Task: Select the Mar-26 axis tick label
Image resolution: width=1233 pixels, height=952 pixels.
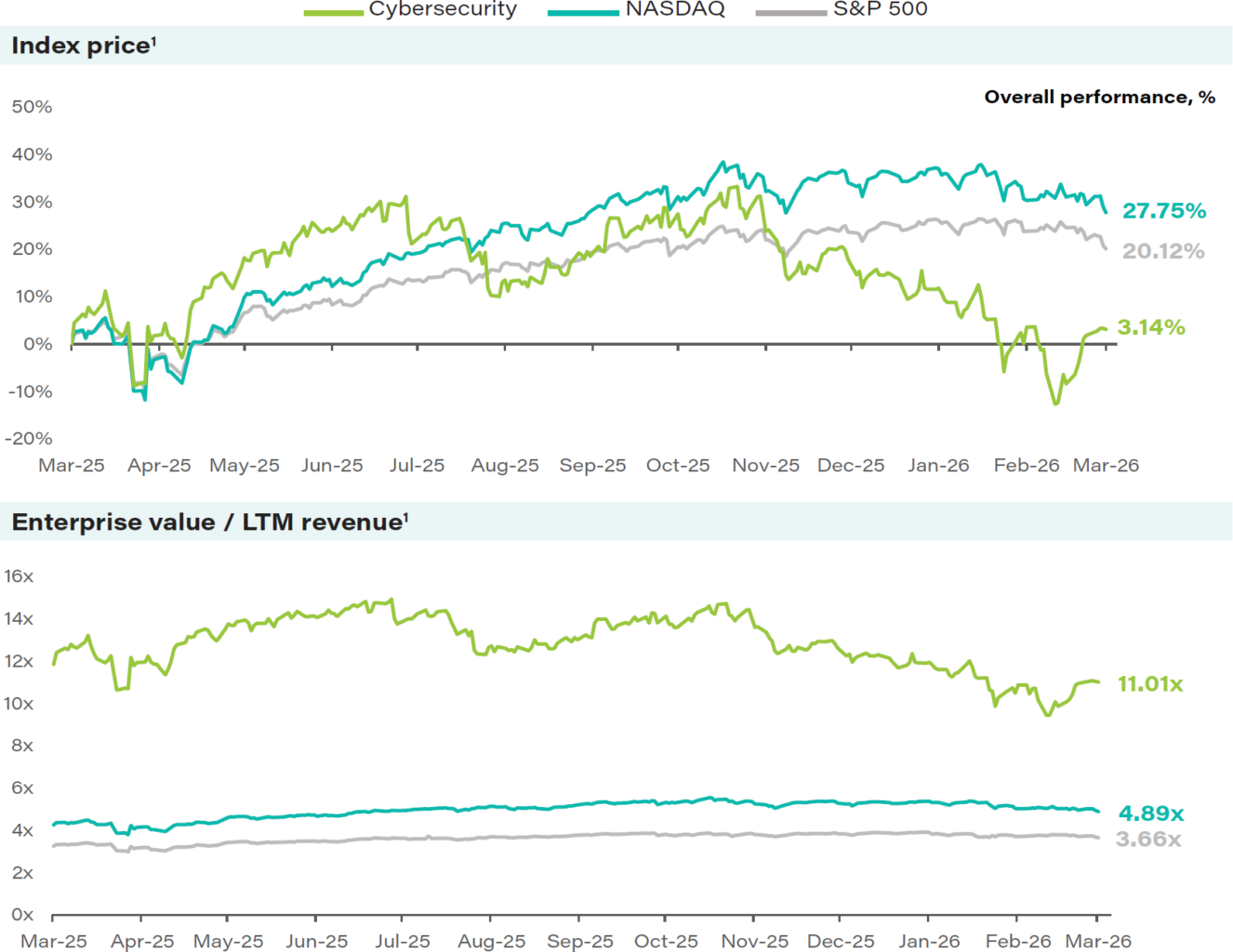Action: coord(1106,465)
